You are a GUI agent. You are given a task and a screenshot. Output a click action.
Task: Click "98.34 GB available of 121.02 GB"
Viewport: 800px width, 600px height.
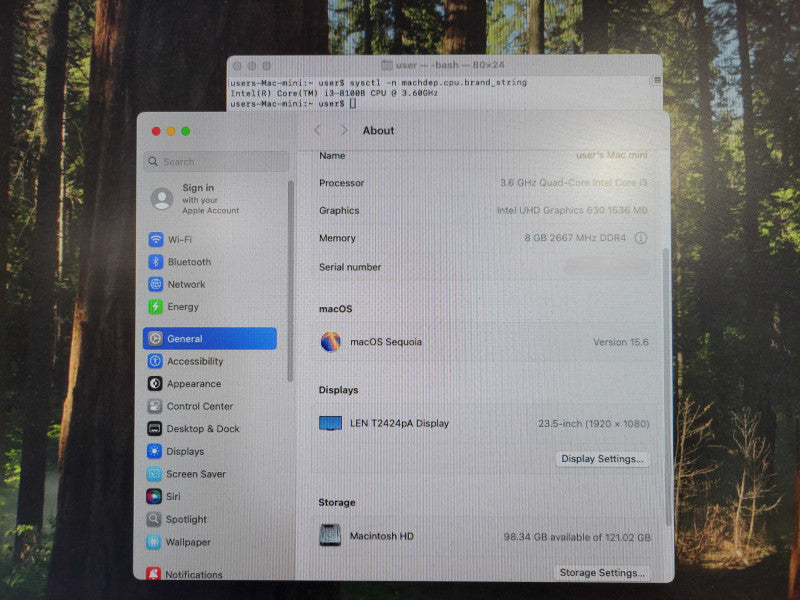tap(577, 537)
